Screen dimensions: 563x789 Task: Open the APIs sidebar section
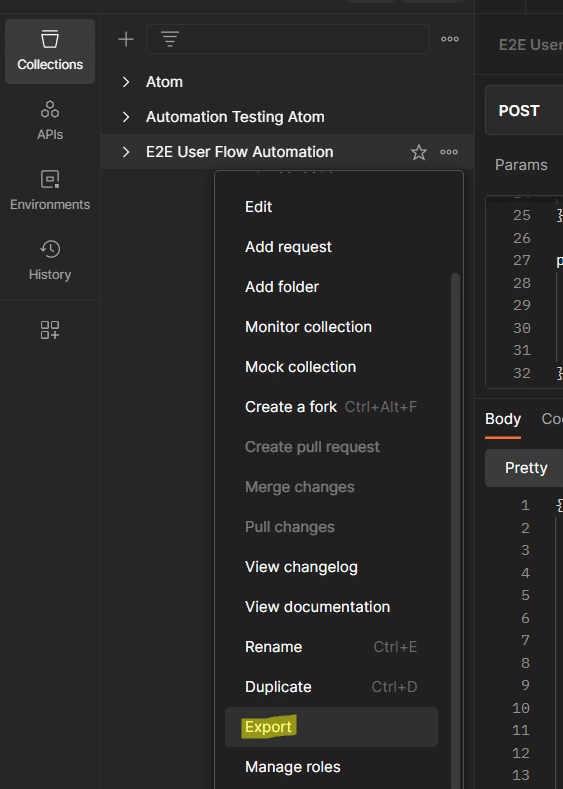50,121
